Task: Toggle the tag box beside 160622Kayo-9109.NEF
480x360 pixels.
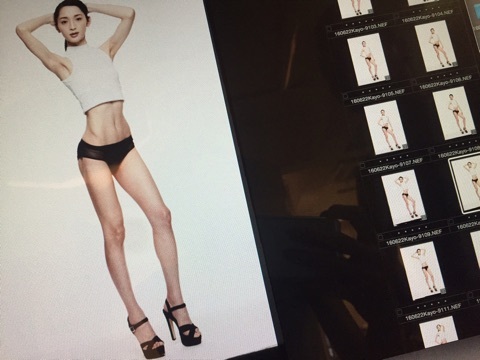Action: coord(380,237)
